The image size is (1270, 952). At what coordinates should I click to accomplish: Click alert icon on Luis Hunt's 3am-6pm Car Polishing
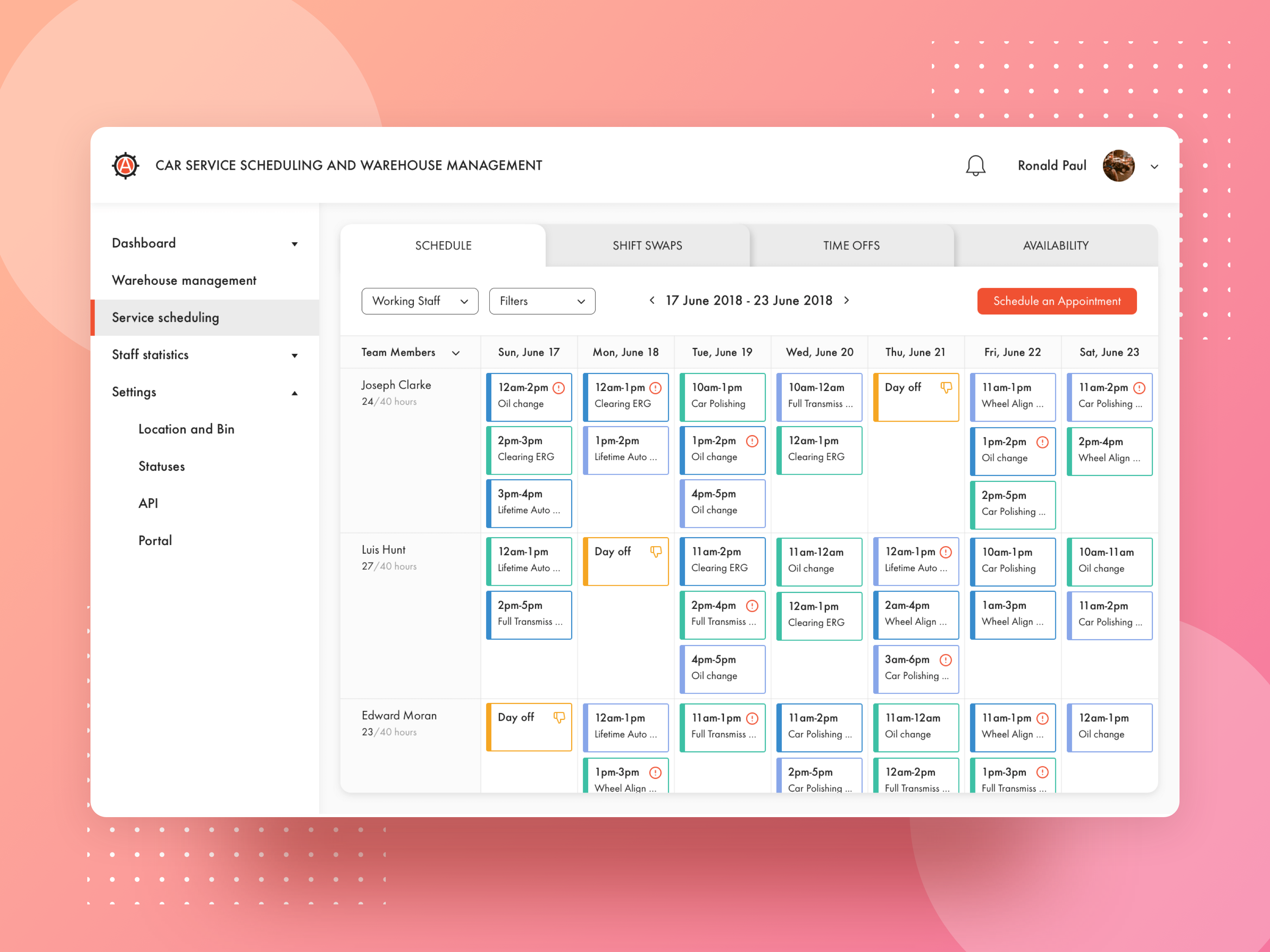pyautogui.click(x=946, y=660)
